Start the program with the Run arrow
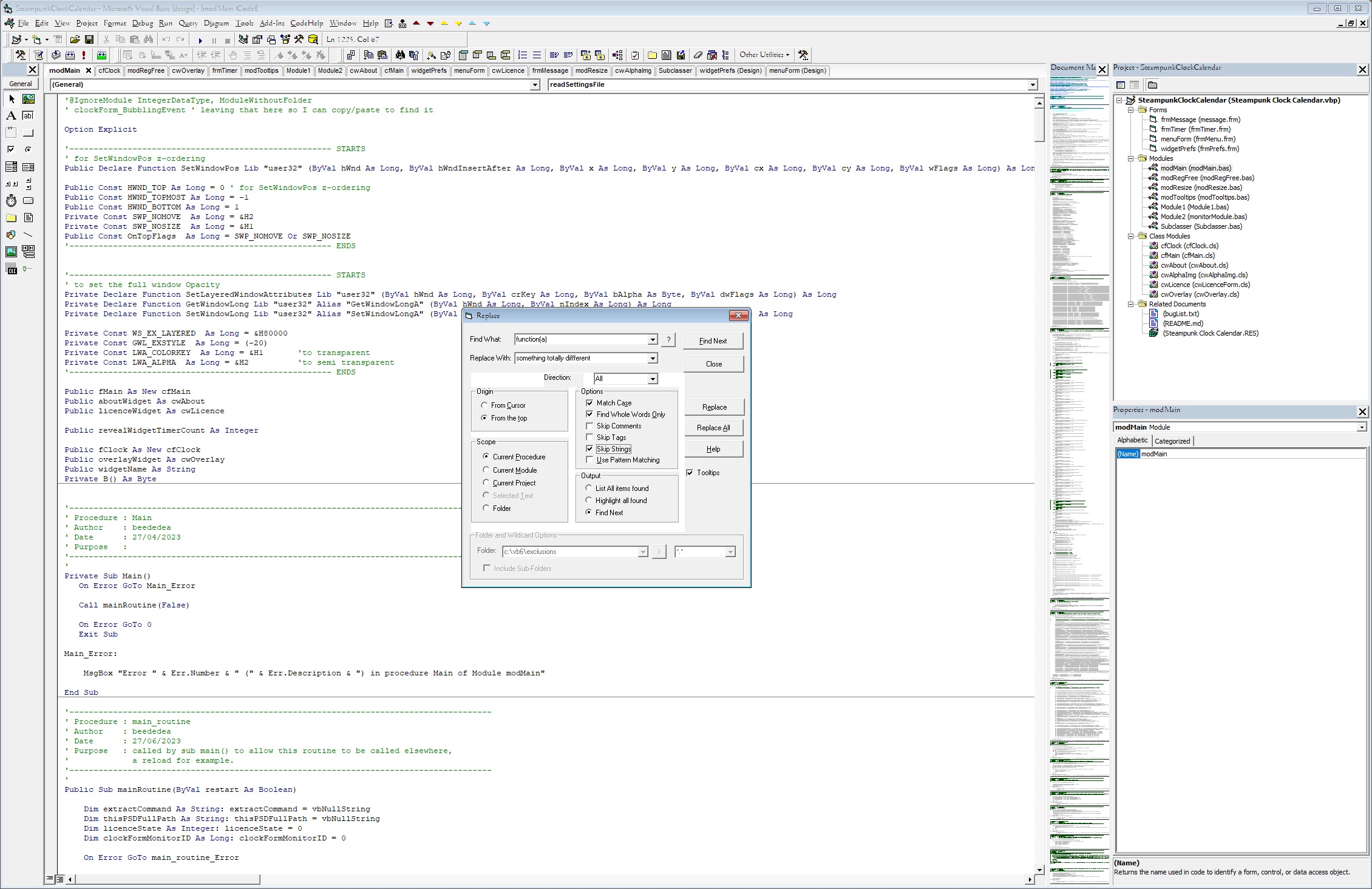The image size is (1372, 889). pos(200,39)
